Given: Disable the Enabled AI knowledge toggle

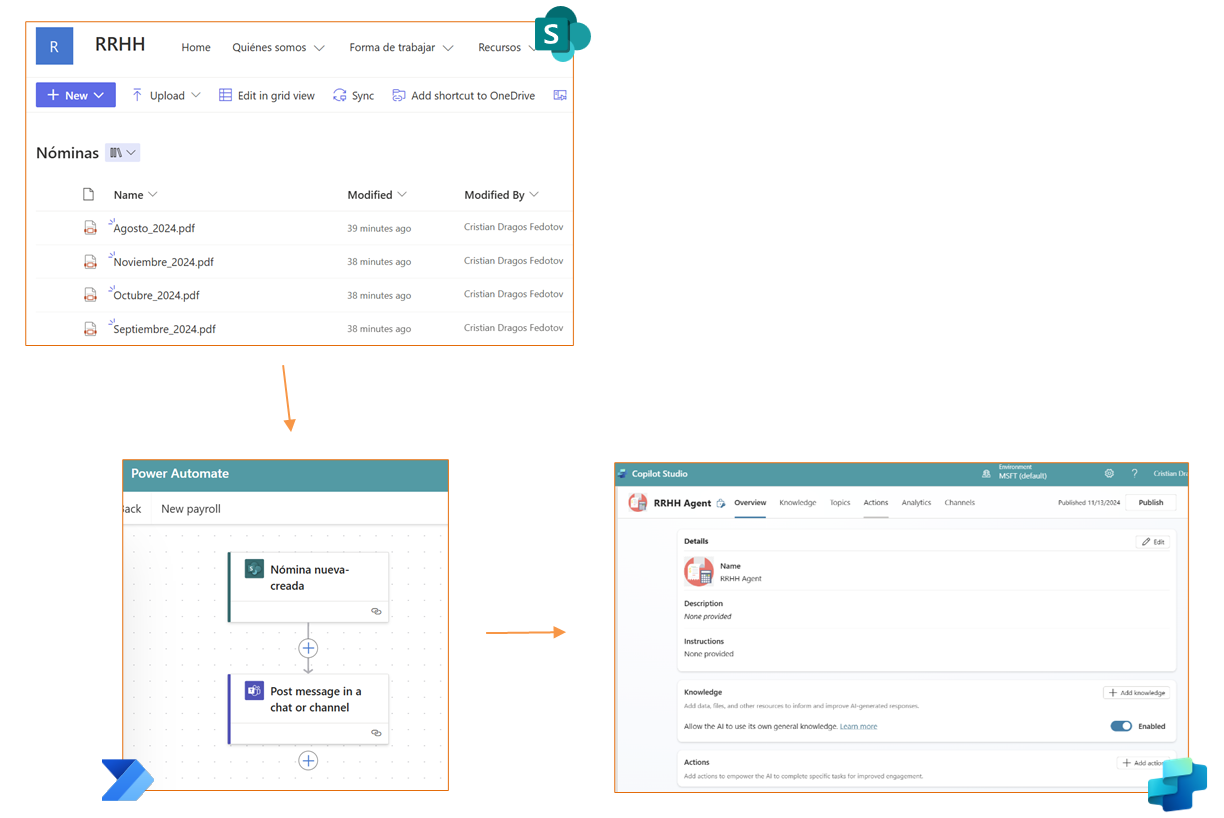Looking at the screenshot, I should point(1121,726).
